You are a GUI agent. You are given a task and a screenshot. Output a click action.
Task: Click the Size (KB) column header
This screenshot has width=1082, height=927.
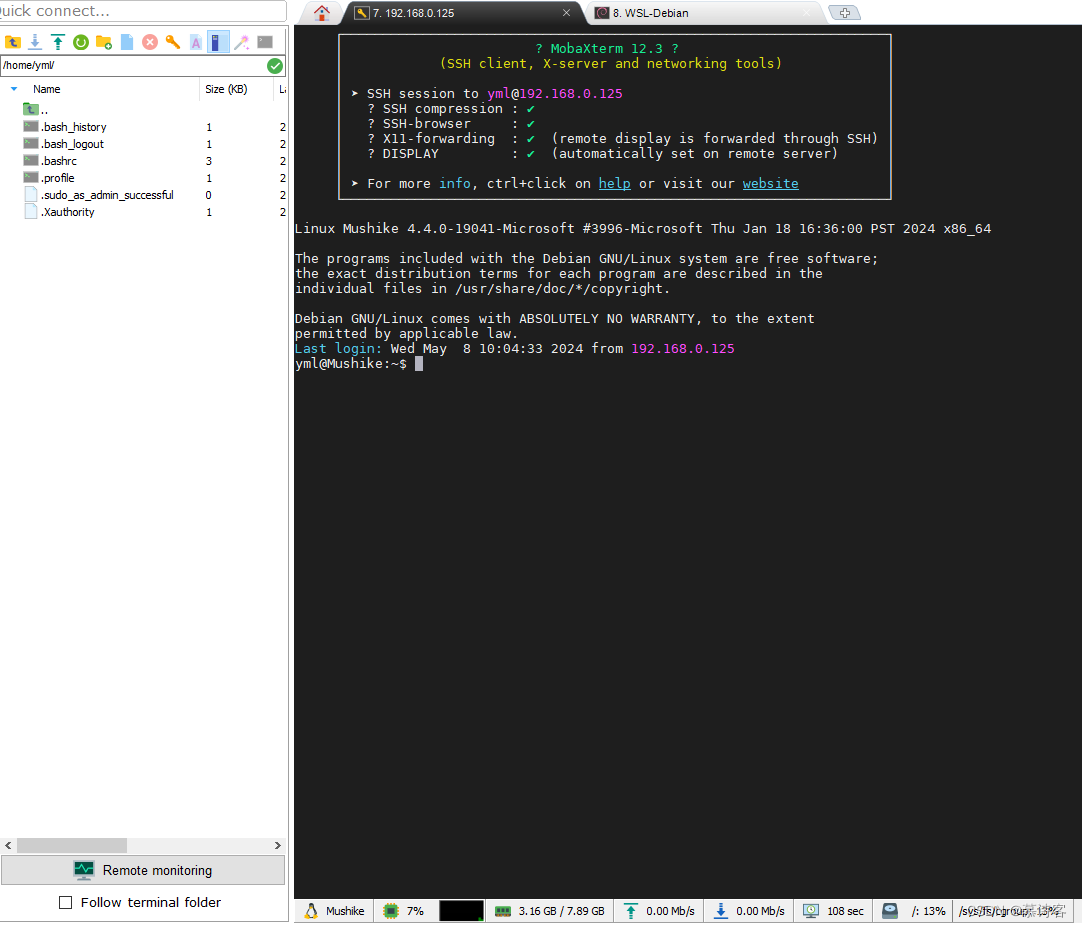coord(226,89)
